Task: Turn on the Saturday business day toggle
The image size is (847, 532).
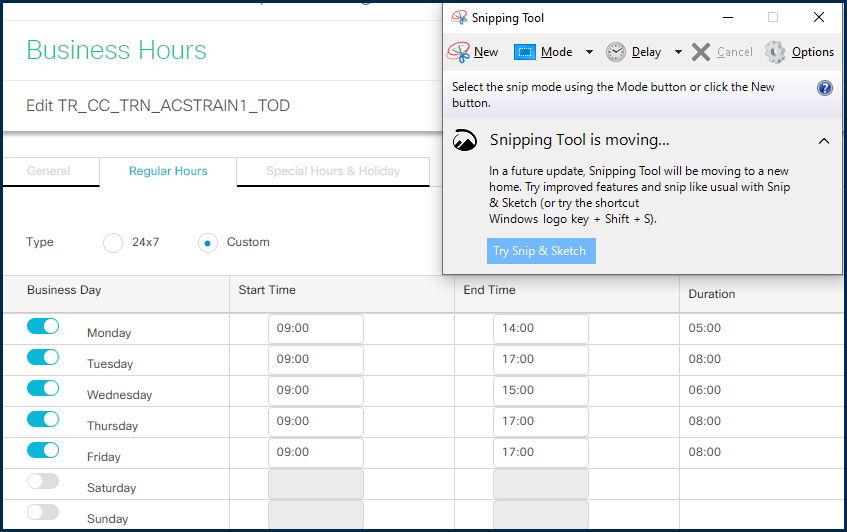Action: click(x=43, y=481)
